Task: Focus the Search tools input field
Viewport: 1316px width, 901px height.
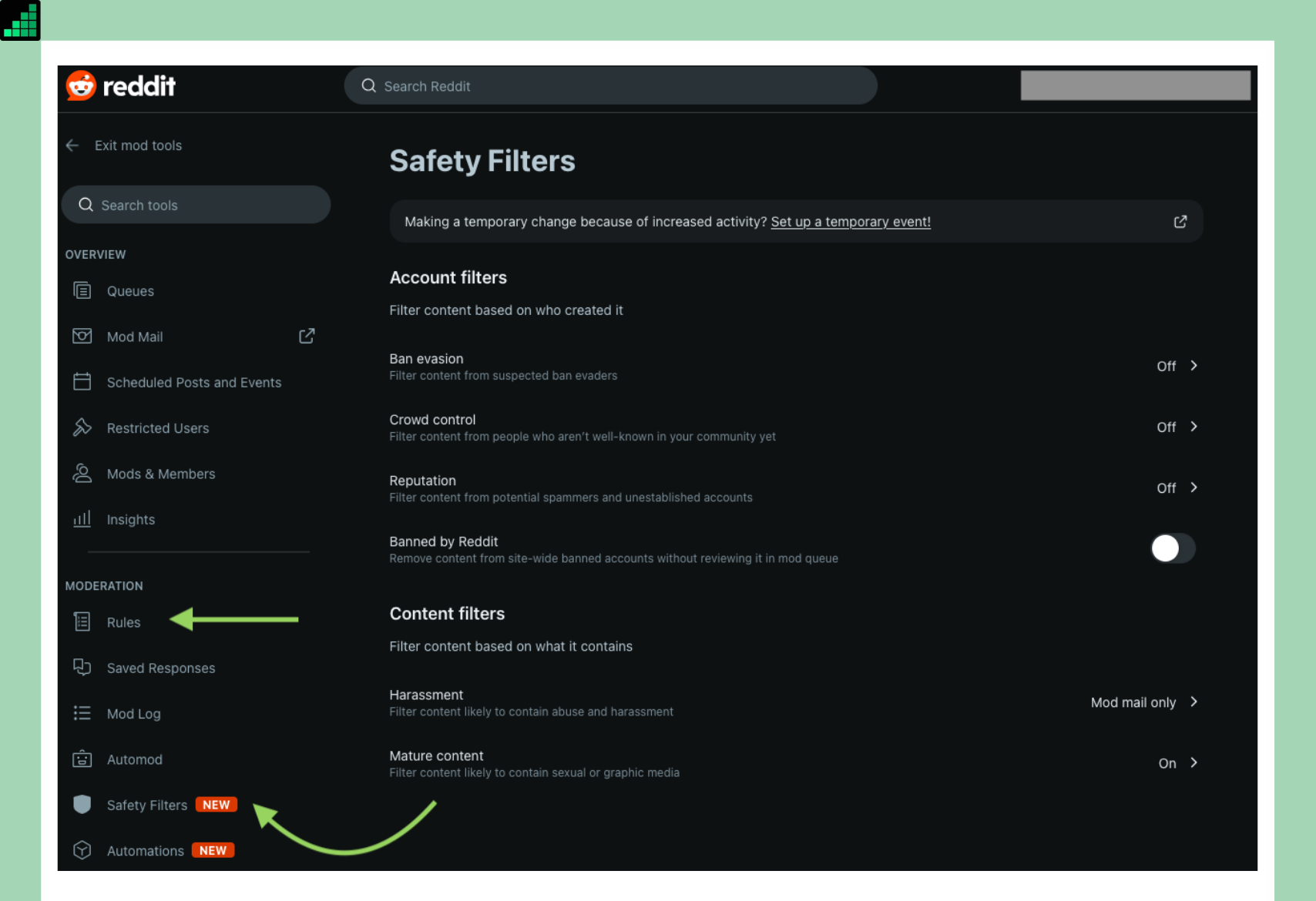Action: (x=196, y=205)
